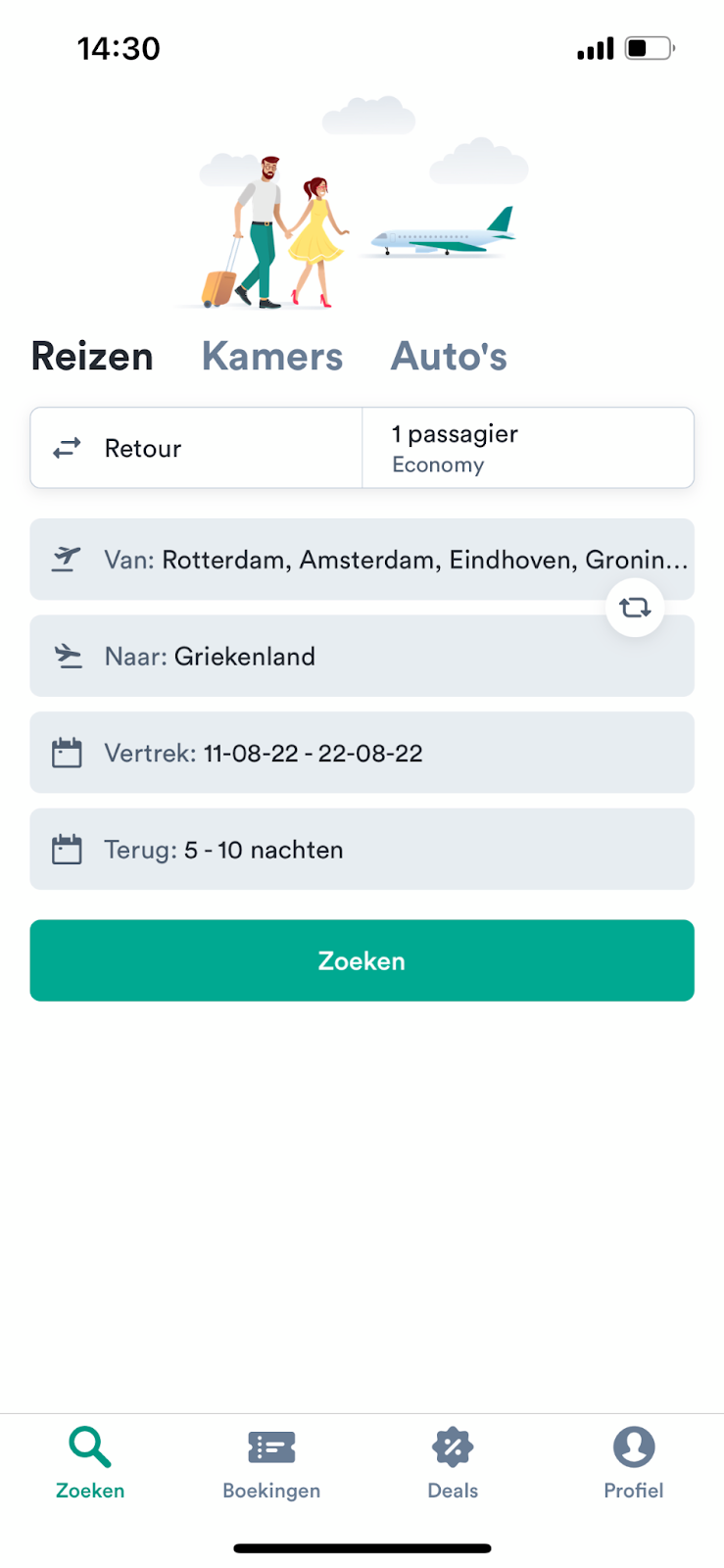
Task: Open the 1 passagier Economy selector
Action: pyautogui.click(x=527, y=448)
